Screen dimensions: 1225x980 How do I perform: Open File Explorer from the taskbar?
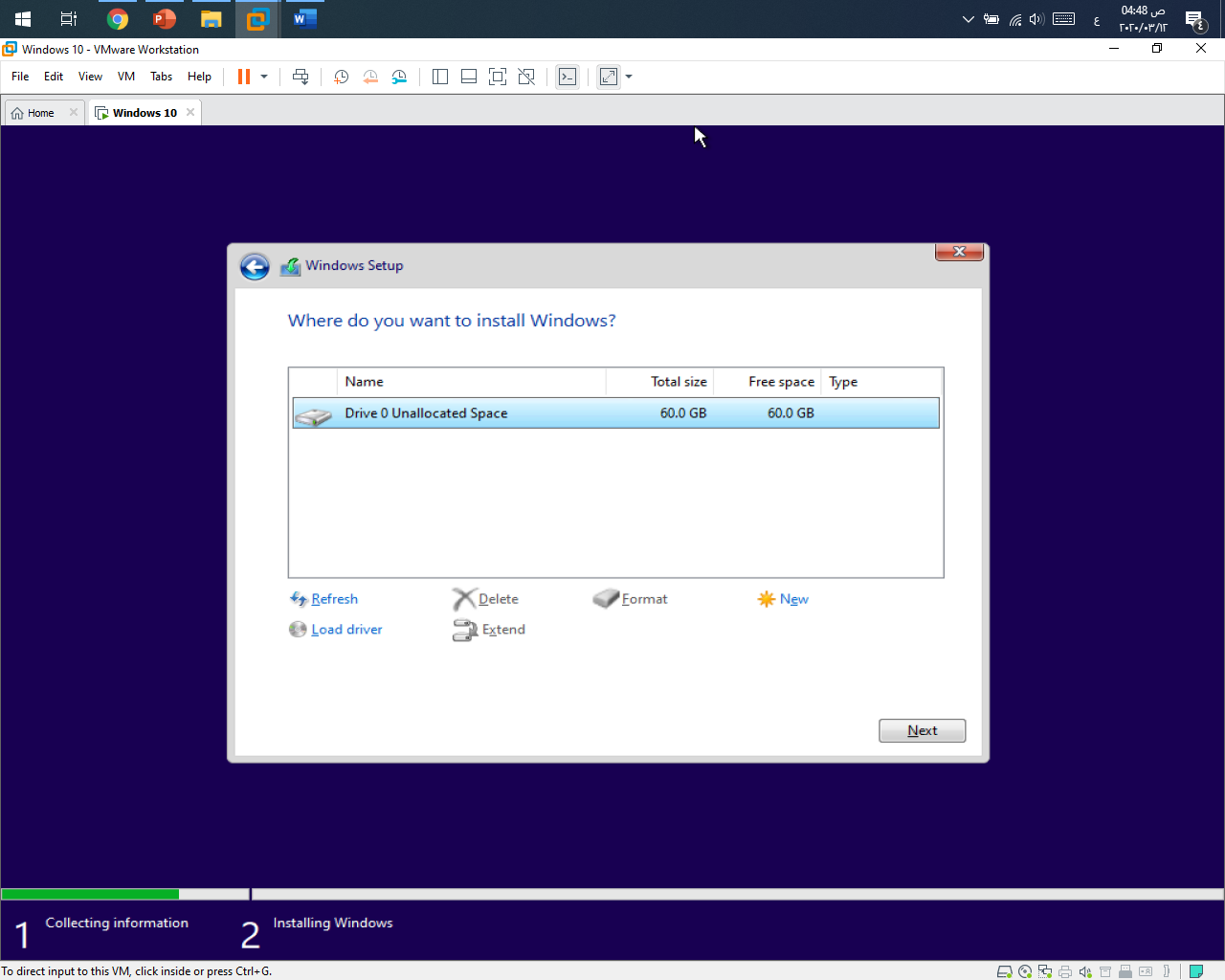[212, 19]
